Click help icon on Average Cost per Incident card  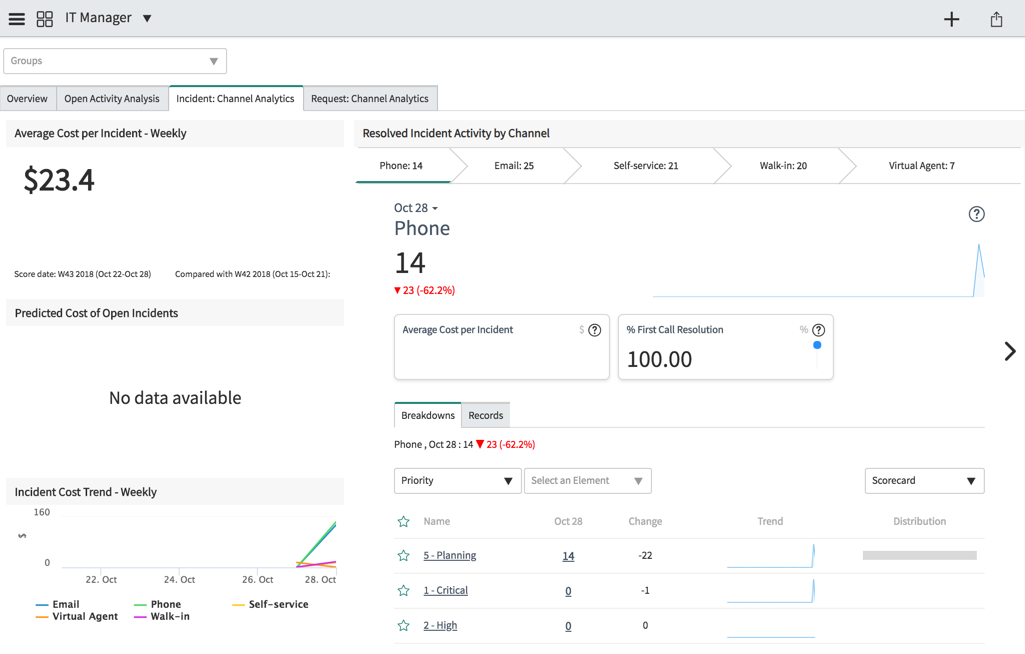[x=594, y=330]
